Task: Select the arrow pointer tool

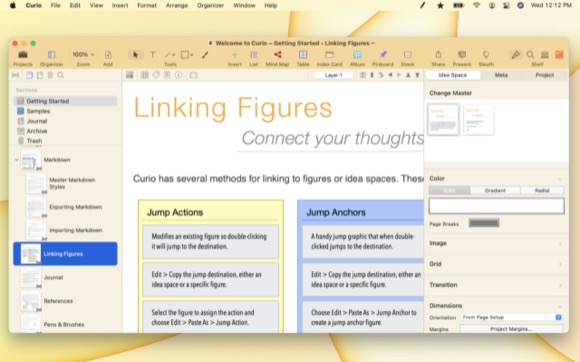Action: [135, 55]
